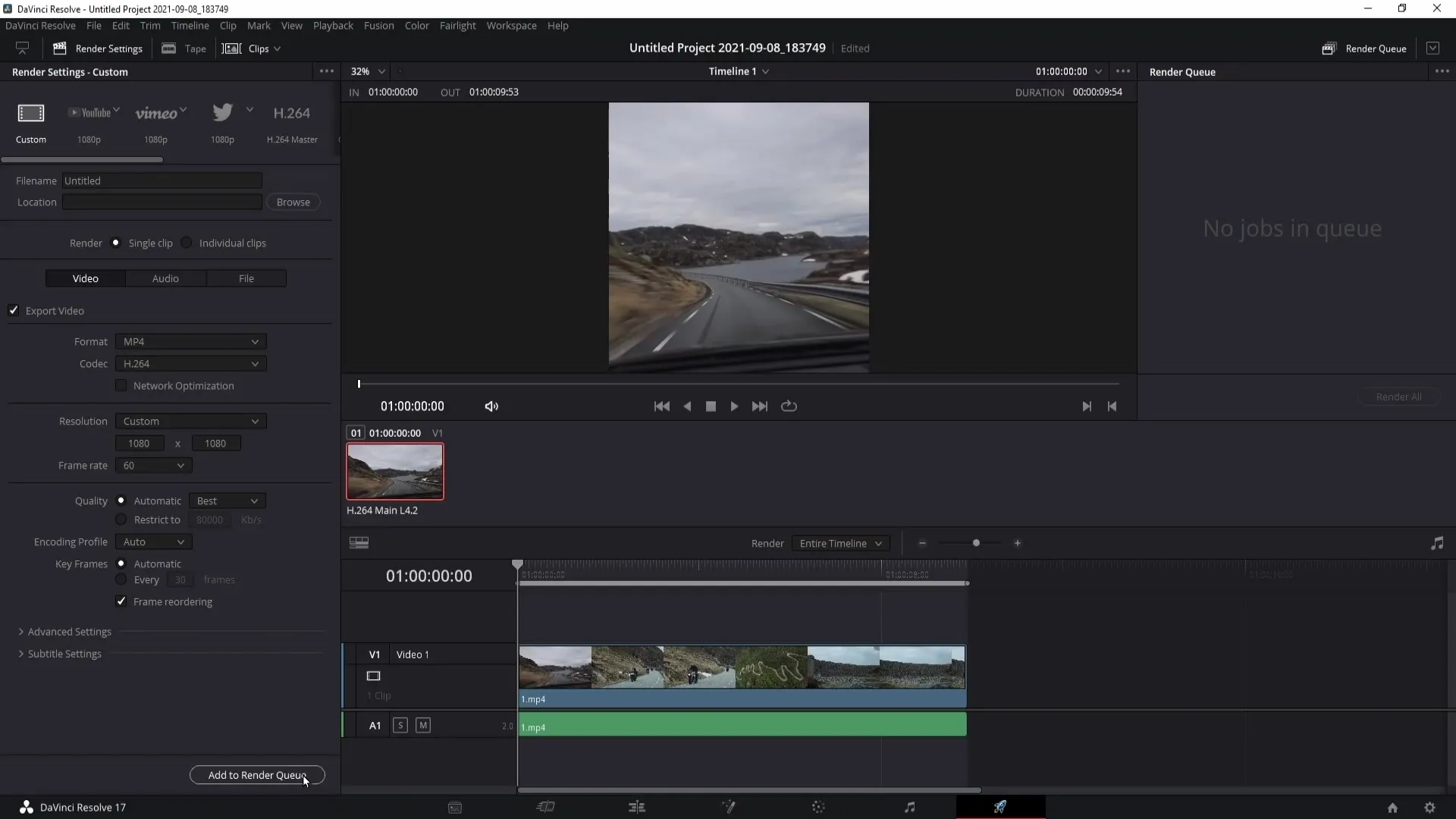Choose the Vimeo 1080p preset
Viewport: 1456px width, 819px height.
(x=156, y=113)
